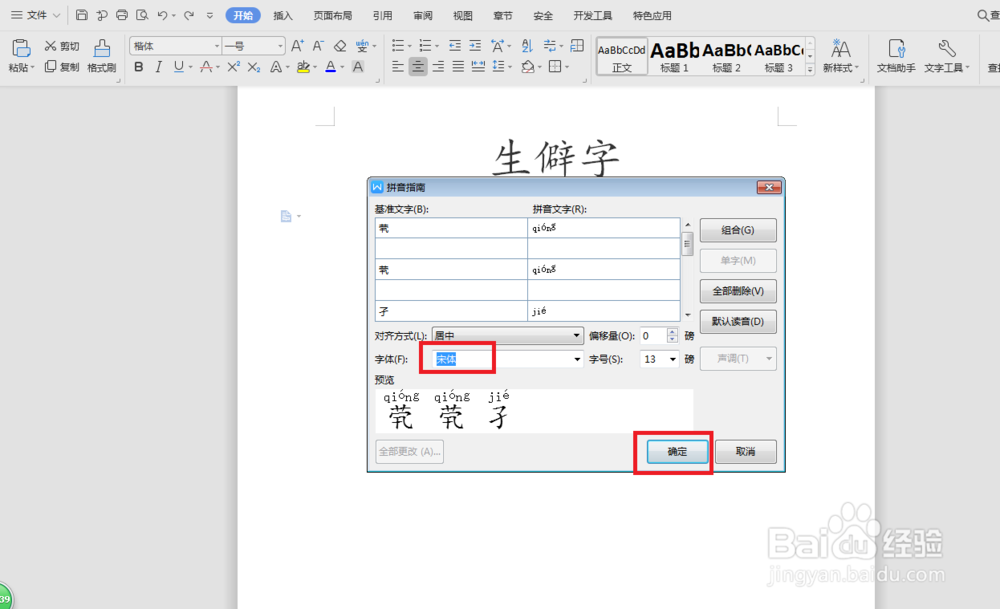The height and width of the screenshot is (609, 1000).
Task: Click the Paste (粘贴) icon
Action: (x=20, y=47)
